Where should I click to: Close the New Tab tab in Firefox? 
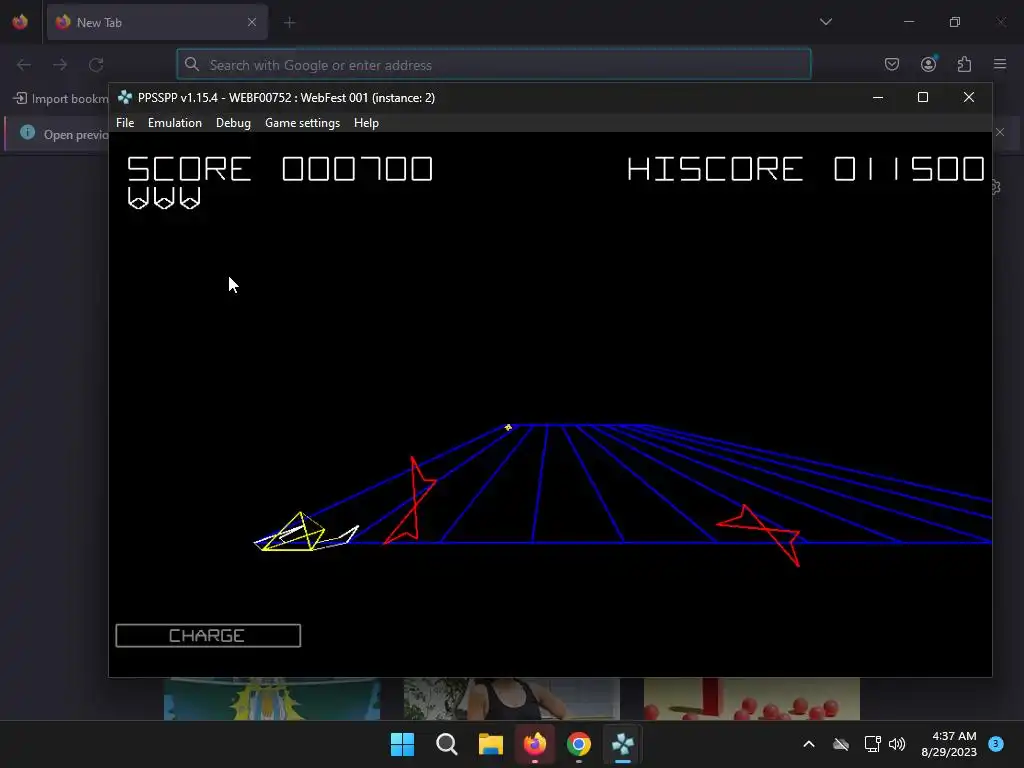tap(252, 22)
